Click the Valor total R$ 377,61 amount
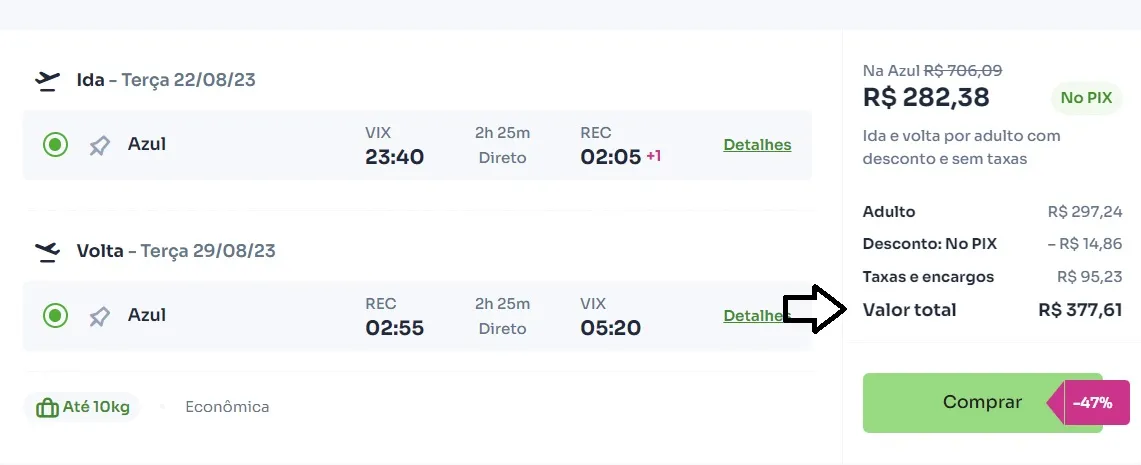This screenshot has height=465, width=1141. pos(1080,310)
